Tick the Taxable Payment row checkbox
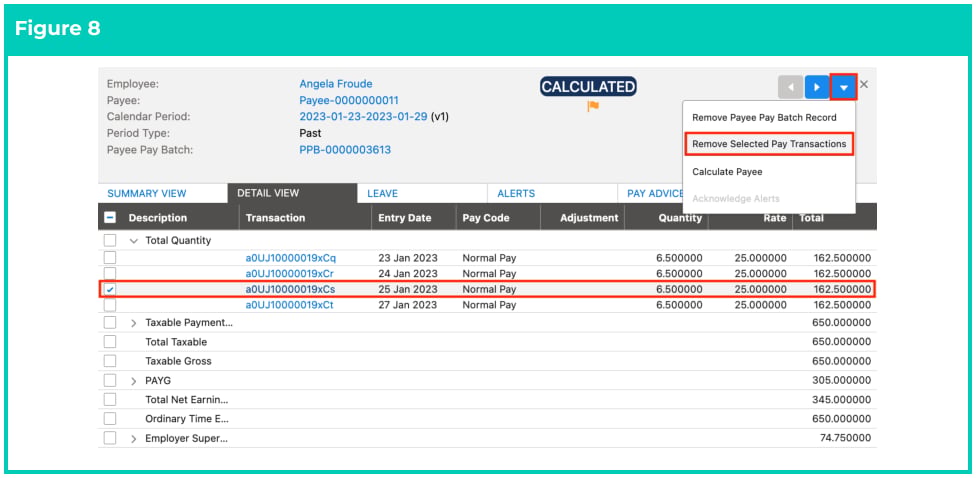The height and width of the screenshot is (478, 976). (x=110, y=322)
